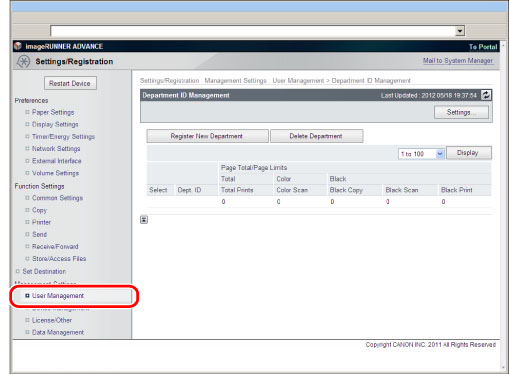This screenshot has width=509, height=374.
Task: Click Mail to System Manager link
Action: 458,61
